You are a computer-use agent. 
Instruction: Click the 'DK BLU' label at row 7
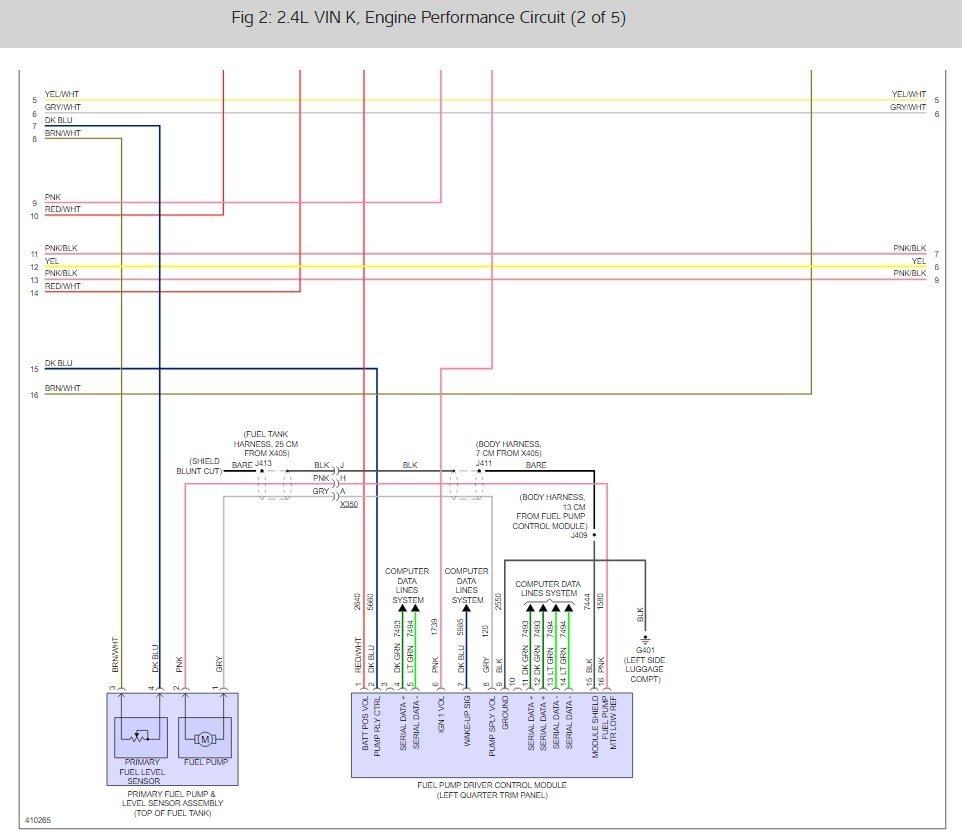(58, 120)
